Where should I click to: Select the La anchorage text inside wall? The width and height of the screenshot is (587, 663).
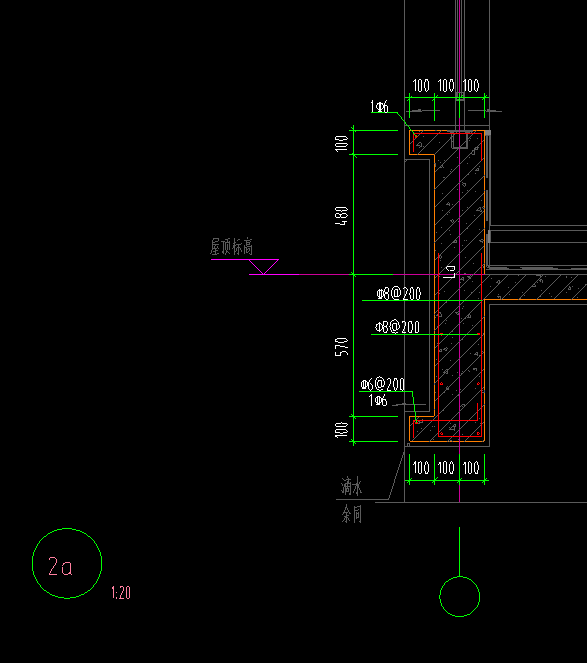pyautogui.click(x=451, y=271)
